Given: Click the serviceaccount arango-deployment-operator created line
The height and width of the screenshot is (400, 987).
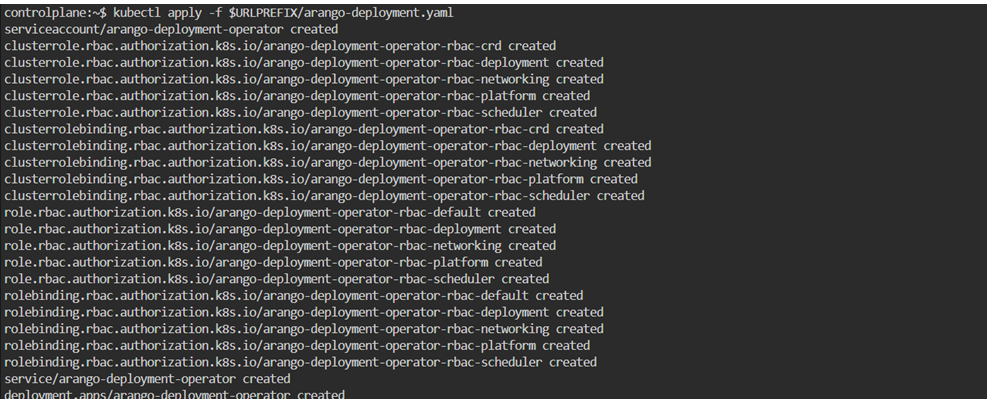Looking at the screenshot, I should click(x=171, y=29).
